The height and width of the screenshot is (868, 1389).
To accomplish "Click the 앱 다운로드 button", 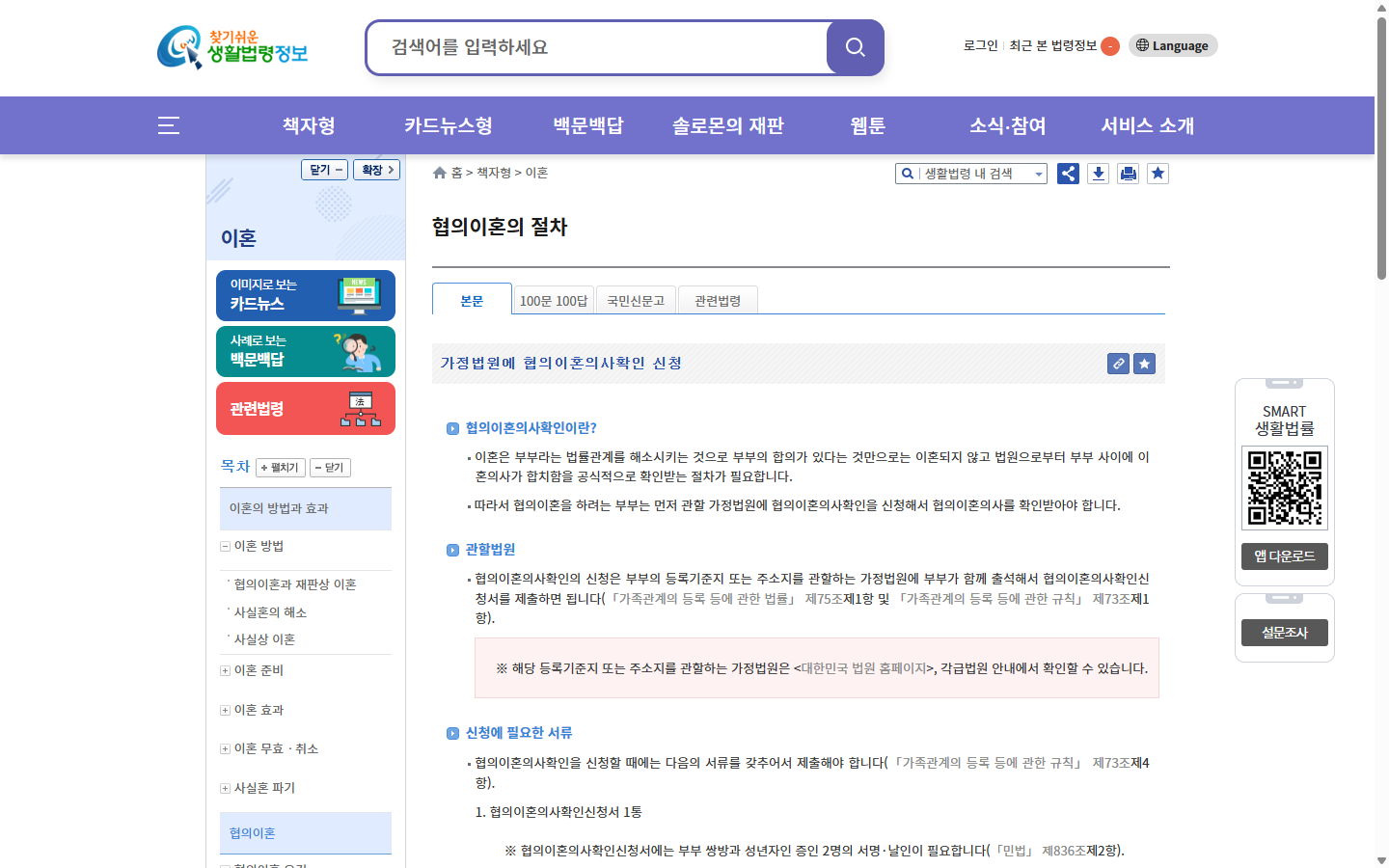I will [x=1285, y=556].
